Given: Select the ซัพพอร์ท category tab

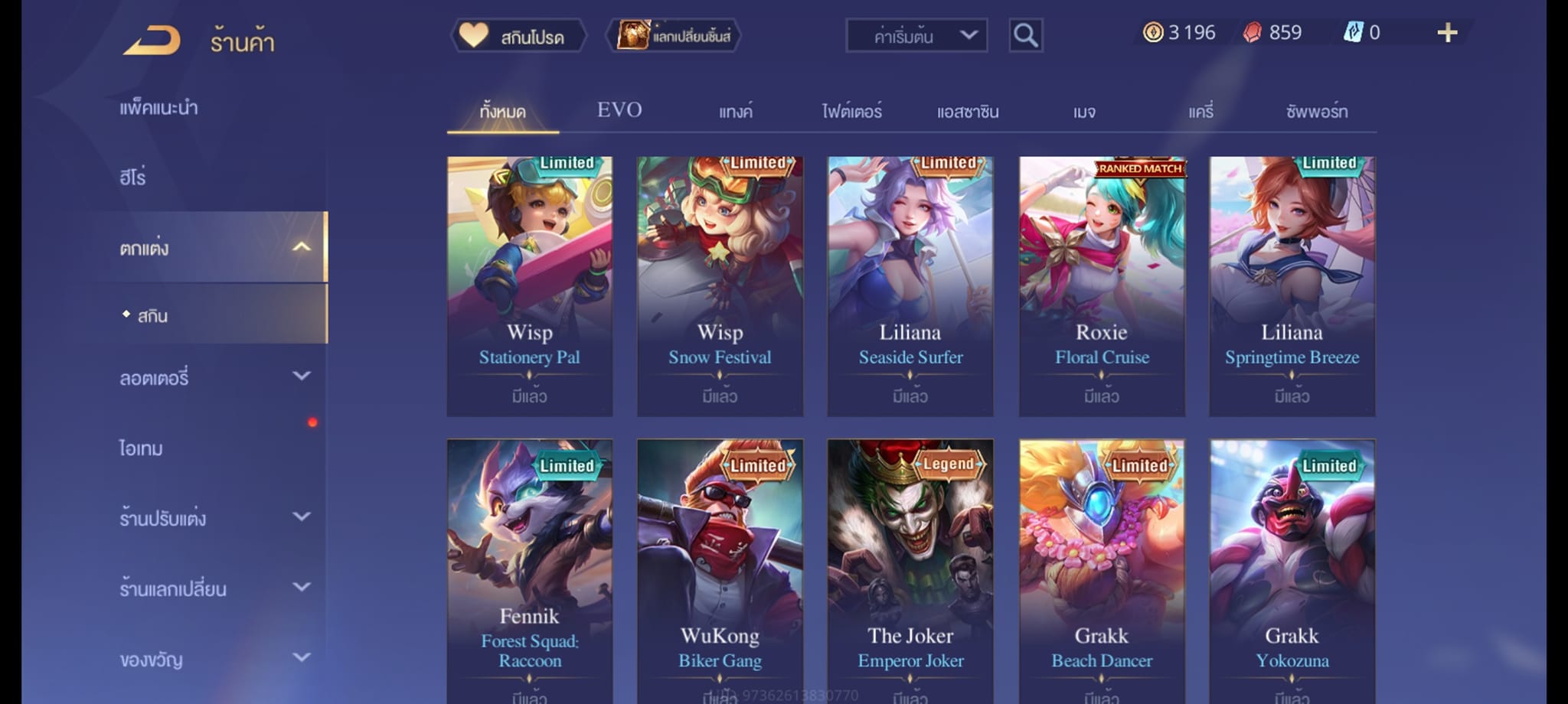Looking at the screenshot, I should pos(1317,112).
